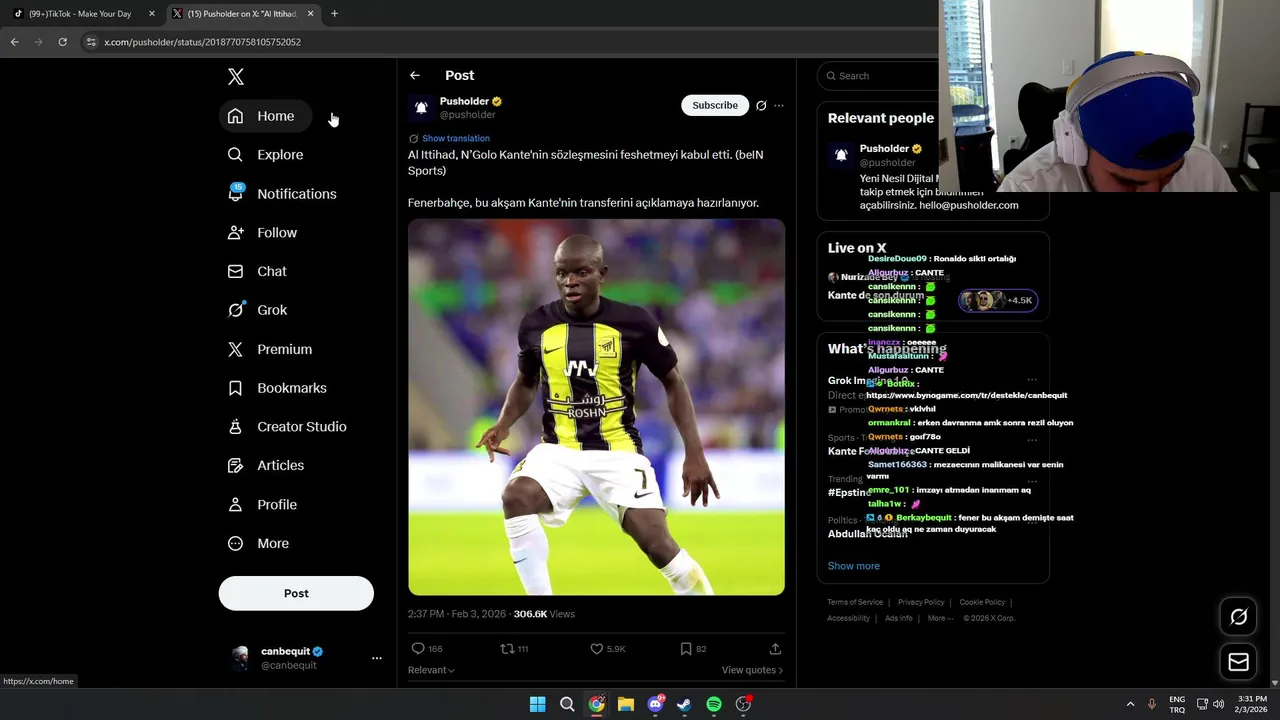This screenshot has height=720, width=1280.
Task: Open the floating messages envelope button
Action: coord(1238,662)
